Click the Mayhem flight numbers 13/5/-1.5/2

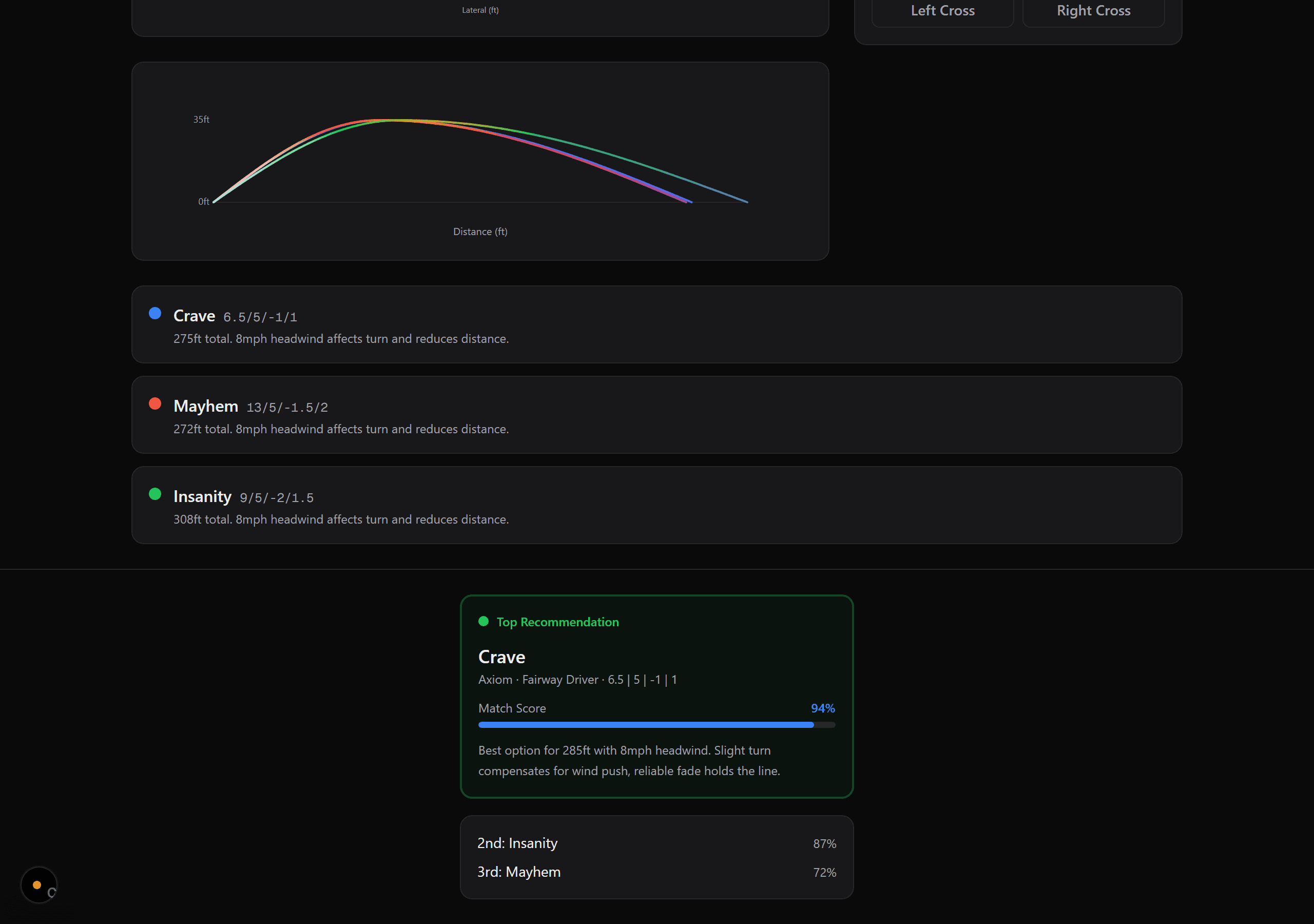(287, 408)
